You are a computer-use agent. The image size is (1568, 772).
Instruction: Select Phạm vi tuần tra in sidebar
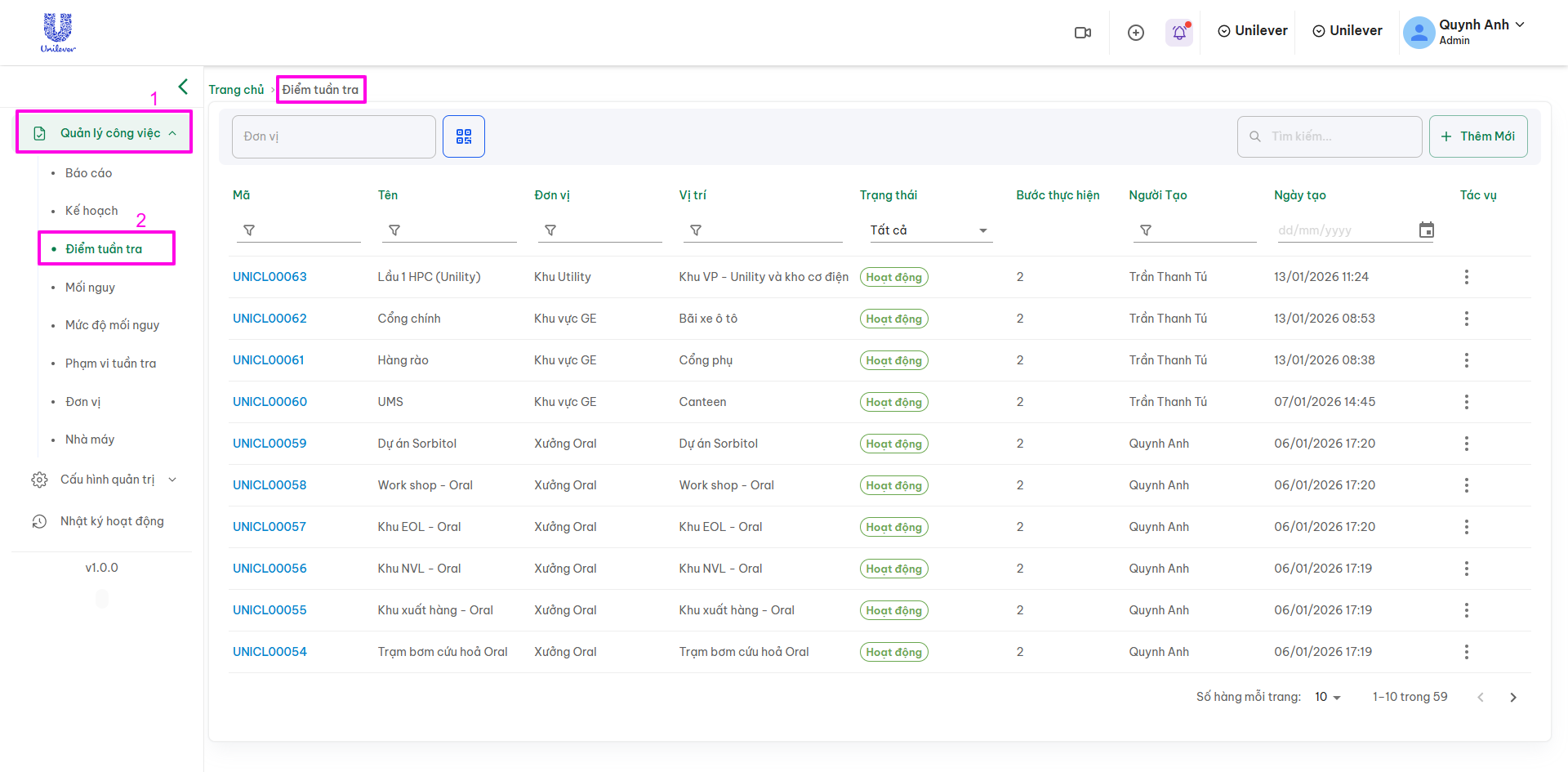click(110, 364)
